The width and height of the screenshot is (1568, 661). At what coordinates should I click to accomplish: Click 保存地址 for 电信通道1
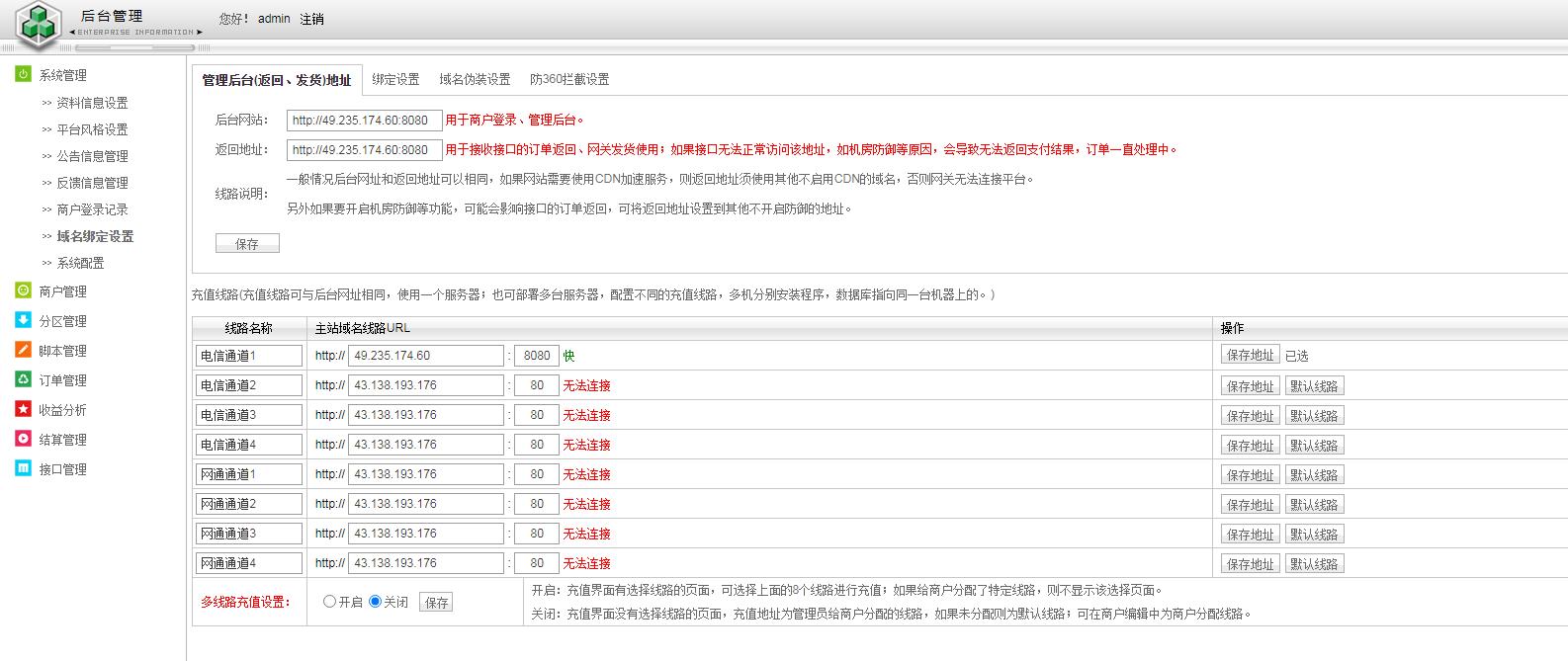(x=1251, y=355)
